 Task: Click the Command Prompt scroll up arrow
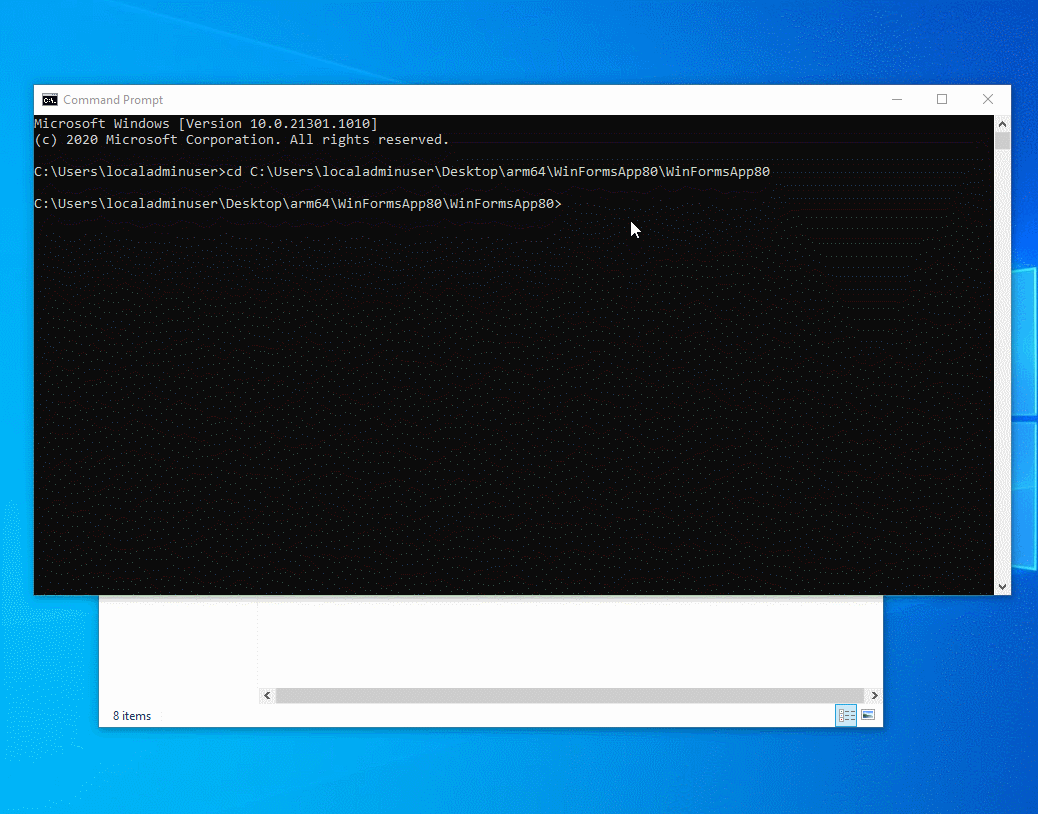point(1002,124)
